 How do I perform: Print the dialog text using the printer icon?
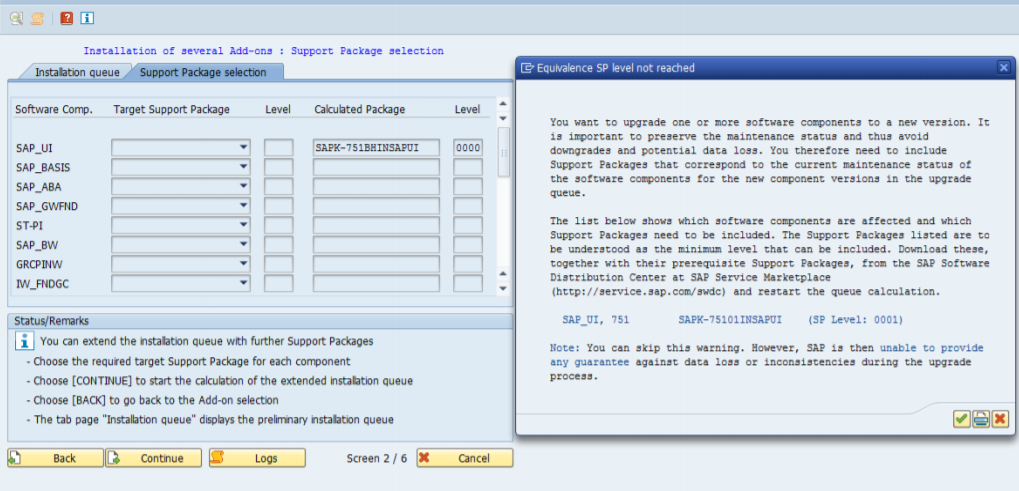click(981, 419)
